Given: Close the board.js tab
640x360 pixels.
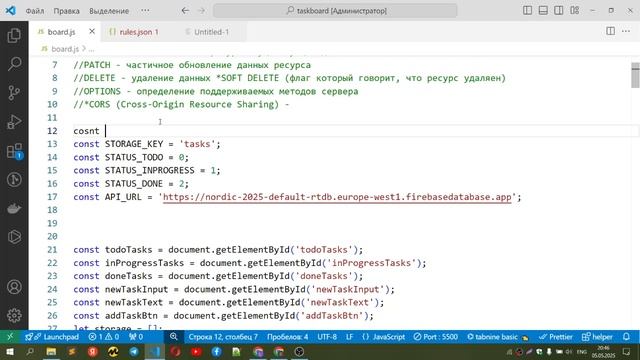Looking at the screenshot, I should point(92,31).
